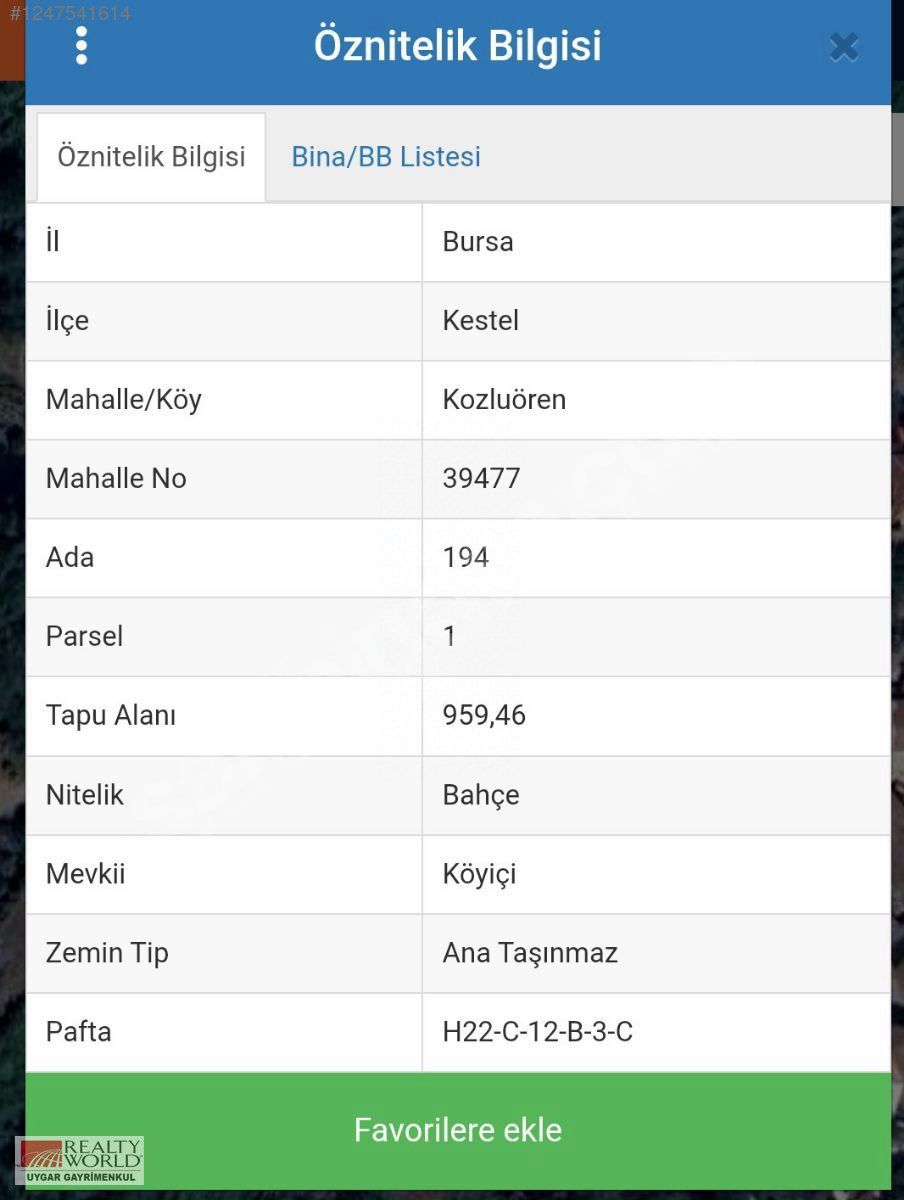Select the Mevkii value Köyiçi
904x1200 pixels.
(479, 874)
